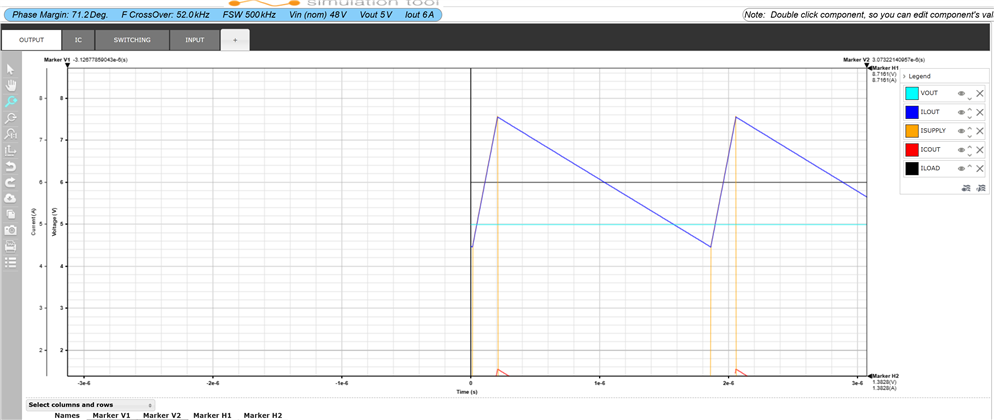Click the print plot icon
The height and width of the screenshot is (420, 994).
pos(10,246)
